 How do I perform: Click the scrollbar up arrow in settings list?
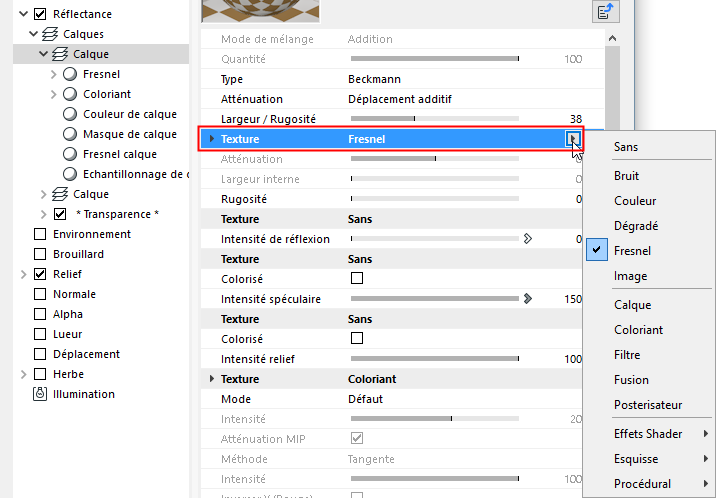pyautogui.click(x=612, y=38)
